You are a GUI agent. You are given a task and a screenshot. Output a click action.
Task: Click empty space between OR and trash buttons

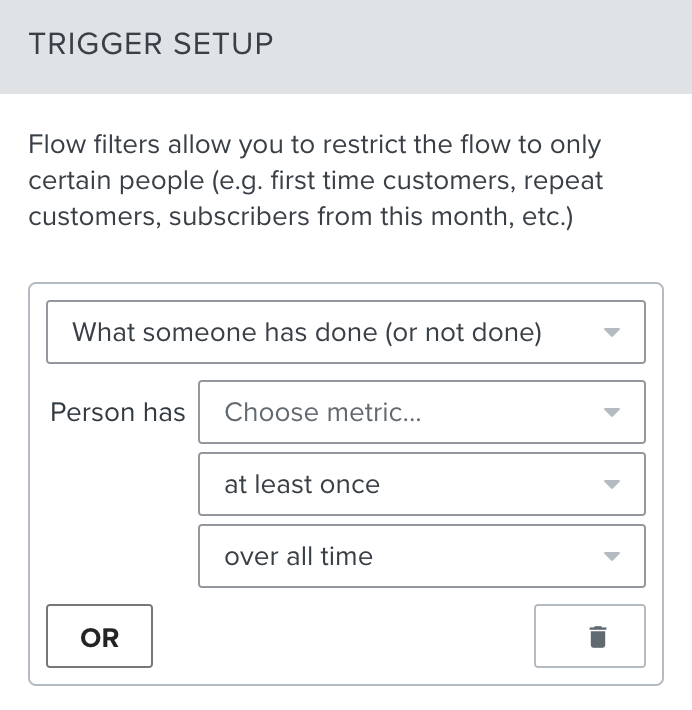click(343, 636)
